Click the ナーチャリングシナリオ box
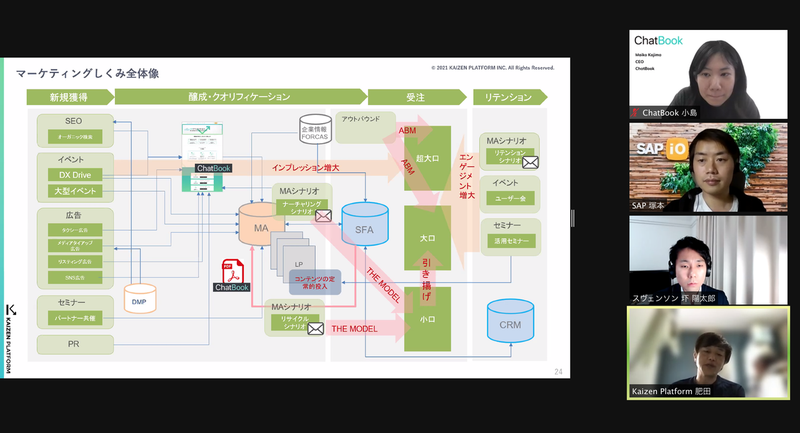This screenshot has height=433, width=800. pyautogui.click(x=302, y=208)
